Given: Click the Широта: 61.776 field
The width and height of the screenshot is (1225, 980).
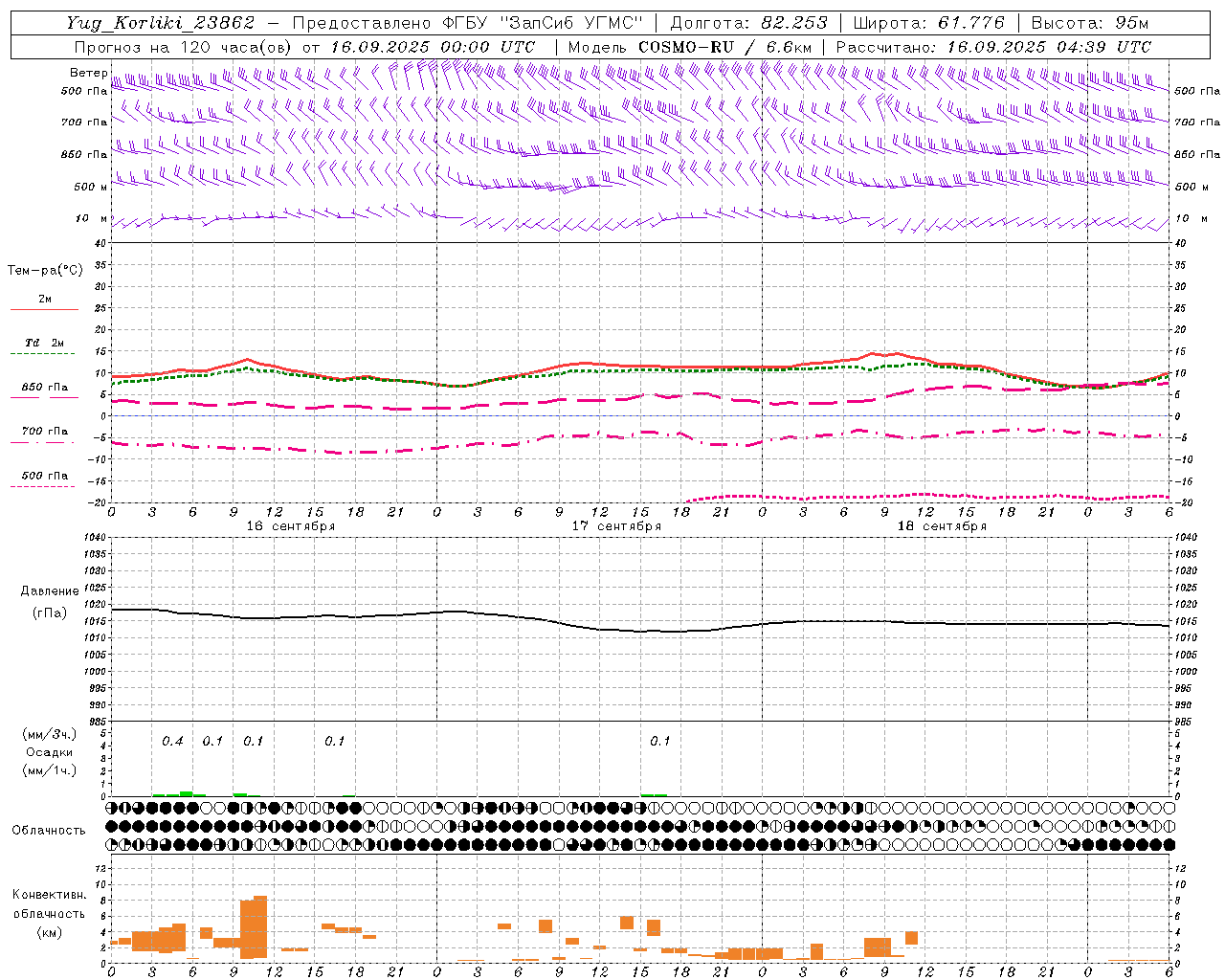Looking at the screenshot, I should pyautogui.click(x=928, y=23).
